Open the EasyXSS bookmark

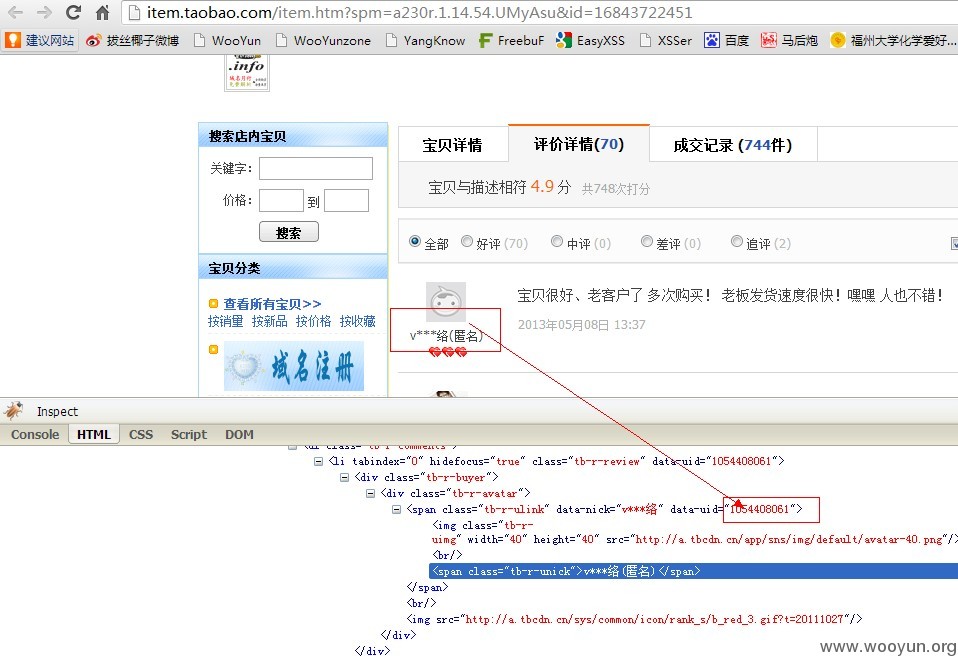pyautogui.click(x=590, y=40)
